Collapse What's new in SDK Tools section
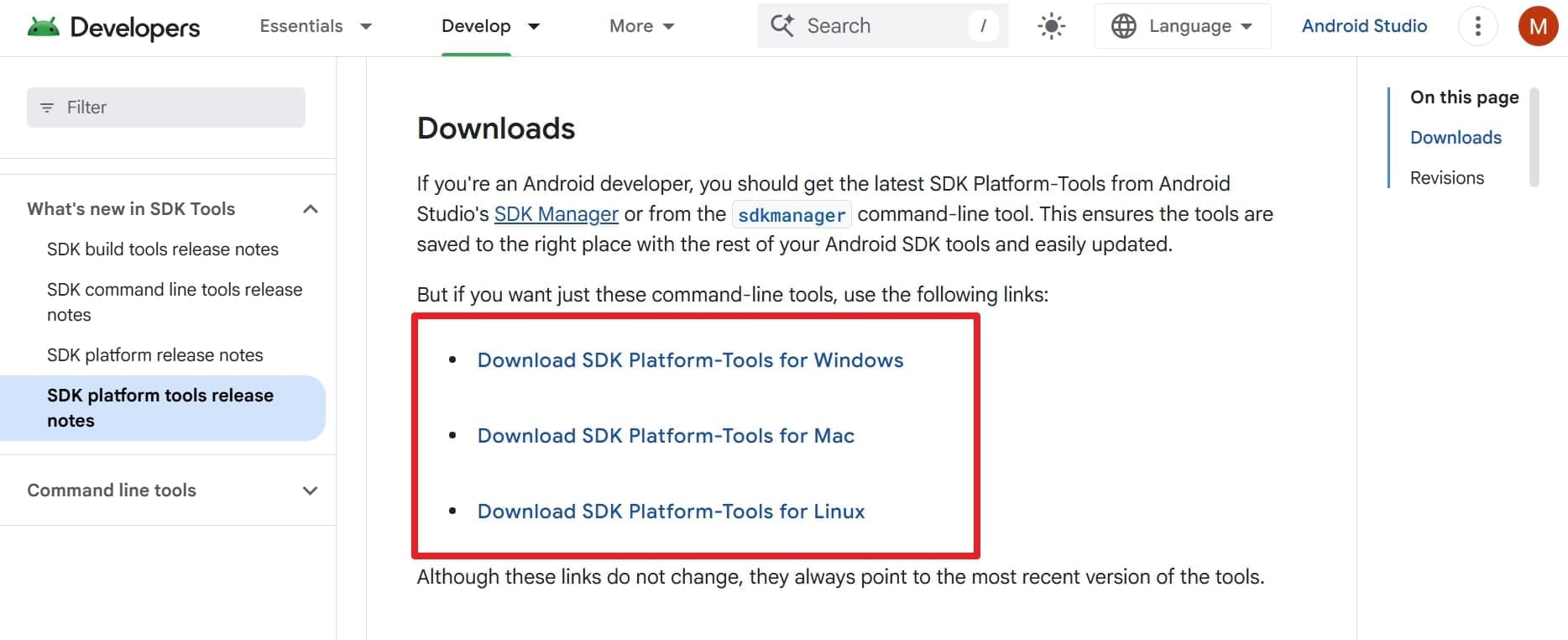Image resolution: width=1568 pixels, height=640 pixels. 310,209
